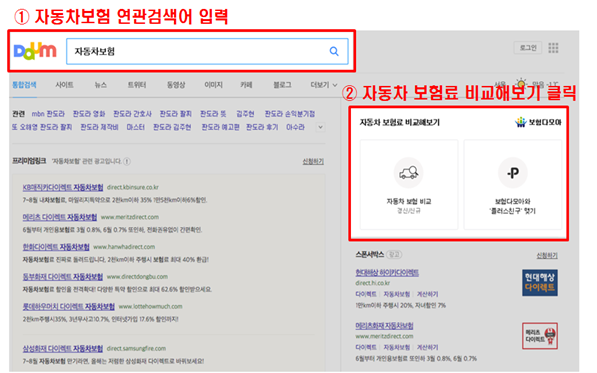Click related search 판도라 손익분기점
The width and height of the screenshot is (597, 373).
click(290, 114)
